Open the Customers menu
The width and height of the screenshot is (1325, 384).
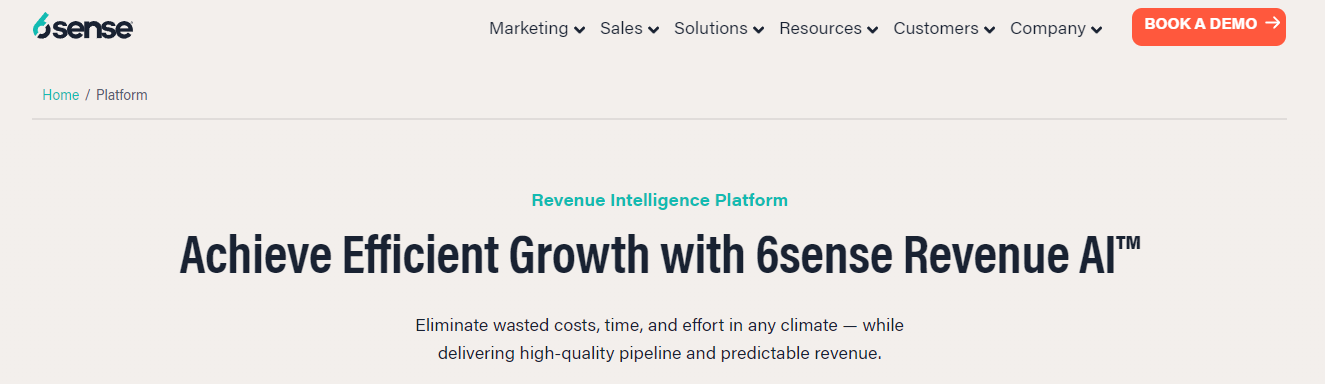coord(944,28)
